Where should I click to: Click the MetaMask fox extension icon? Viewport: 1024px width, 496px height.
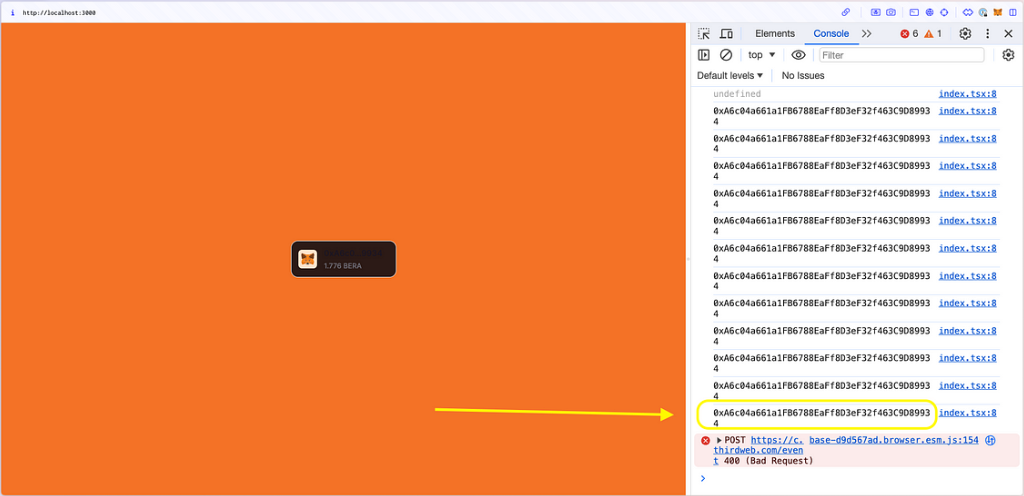pyautogui.click(x=997, y=12)
